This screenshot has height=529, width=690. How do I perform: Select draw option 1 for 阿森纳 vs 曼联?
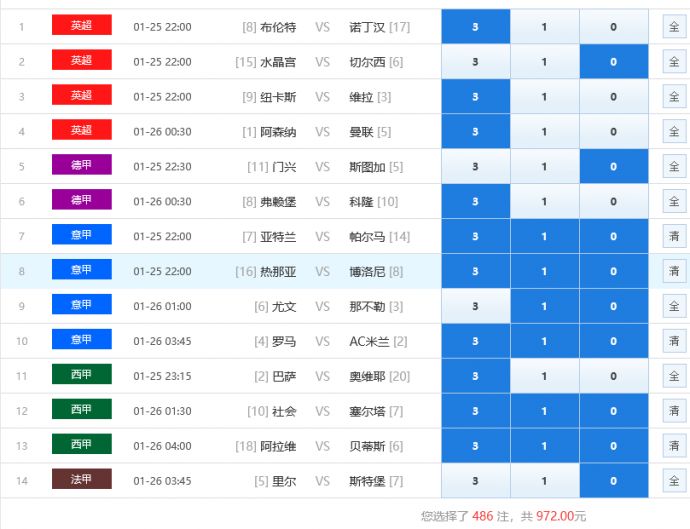coord(544,132)
